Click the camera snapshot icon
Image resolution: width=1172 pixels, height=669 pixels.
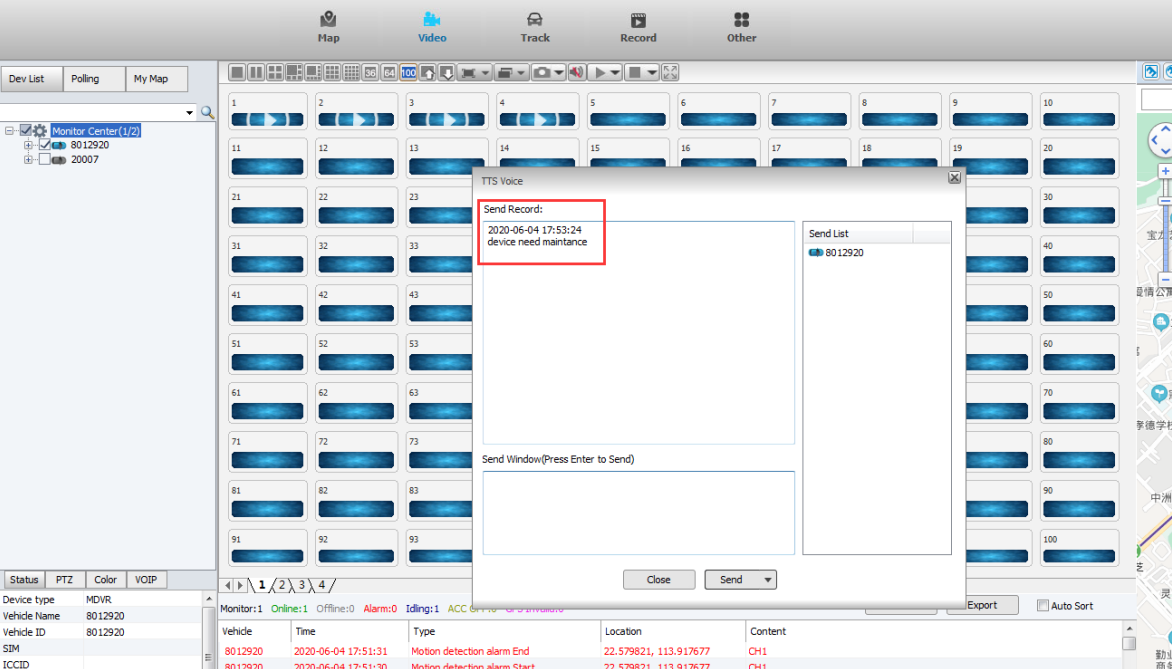click(x=541, y=73)
